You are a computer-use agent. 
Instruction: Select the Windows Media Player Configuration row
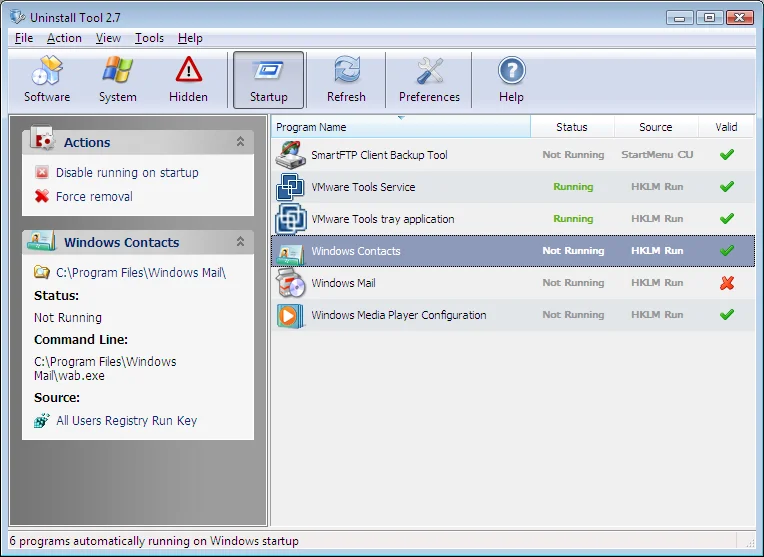pyautogui.click(x=398, y=315)
